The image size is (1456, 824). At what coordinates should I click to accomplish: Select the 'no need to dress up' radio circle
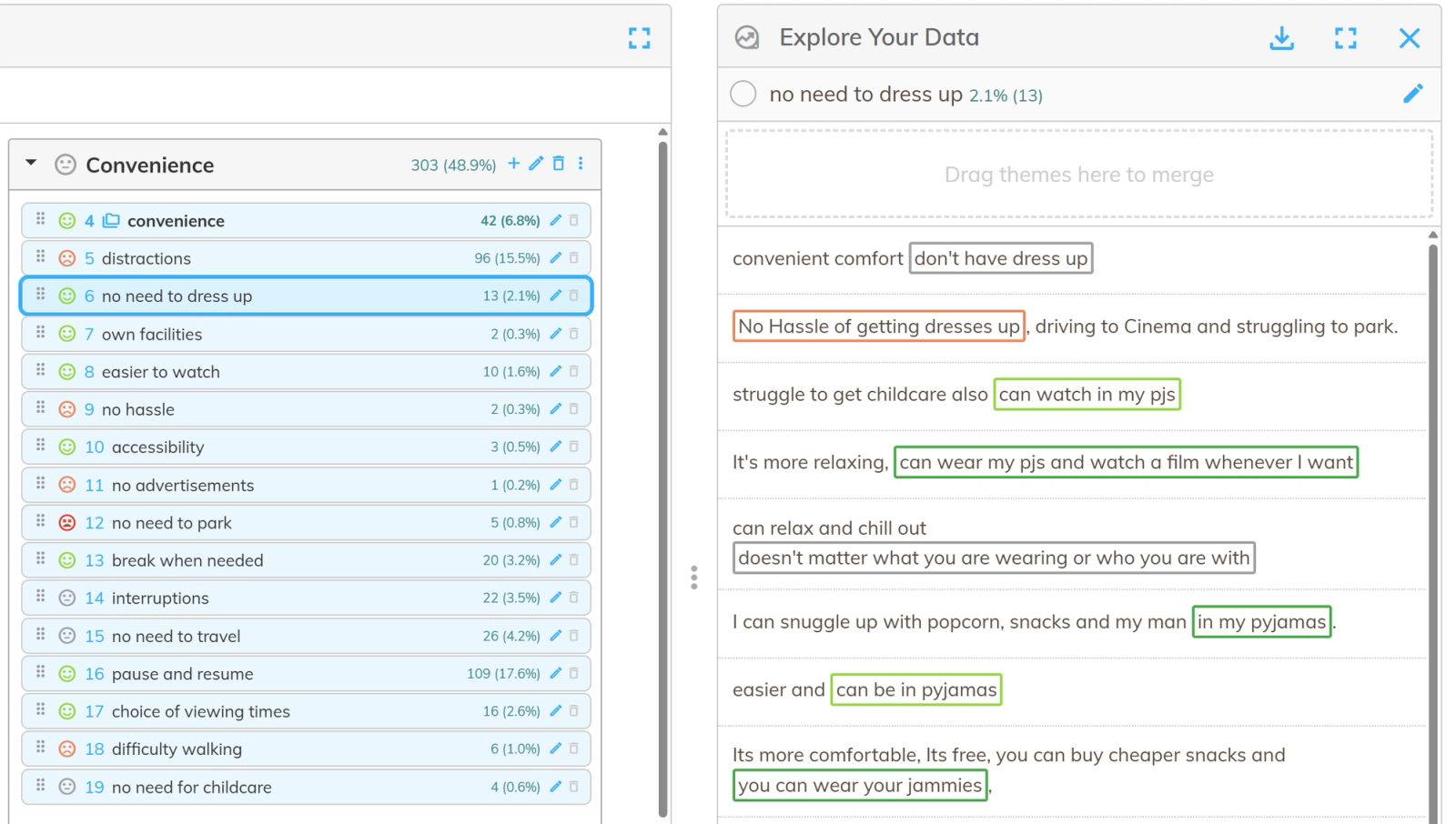point(743,94)
